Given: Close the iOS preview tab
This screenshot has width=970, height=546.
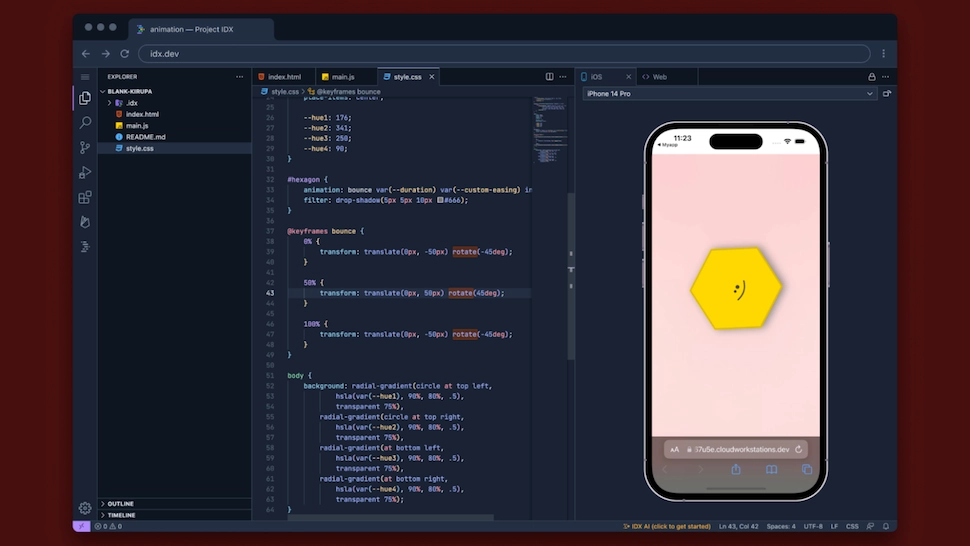Looking at the screenshot, I should [x=629, y=77].
